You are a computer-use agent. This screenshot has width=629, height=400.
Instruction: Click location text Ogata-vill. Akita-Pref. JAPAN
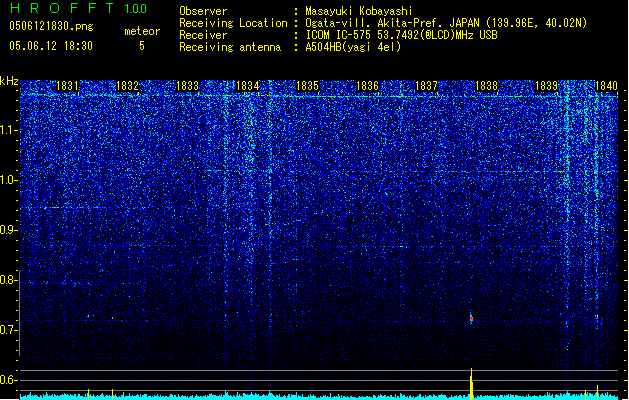pyautogui.click(x=393, y=23)
